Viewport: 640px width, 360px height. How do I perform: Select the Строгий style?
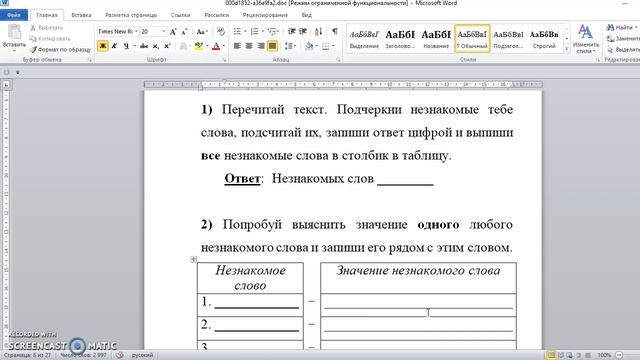coord(544,38)
